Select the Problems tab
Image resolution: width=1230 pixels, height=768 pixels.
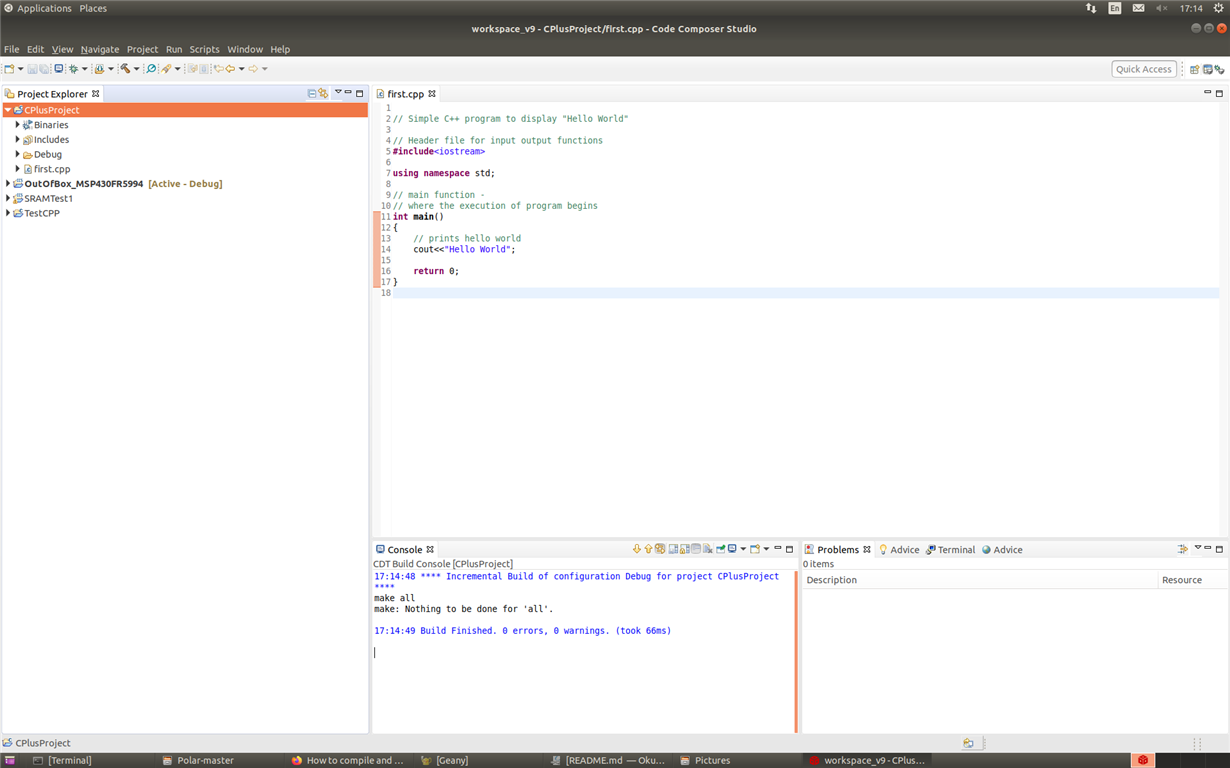pos(838,550)
